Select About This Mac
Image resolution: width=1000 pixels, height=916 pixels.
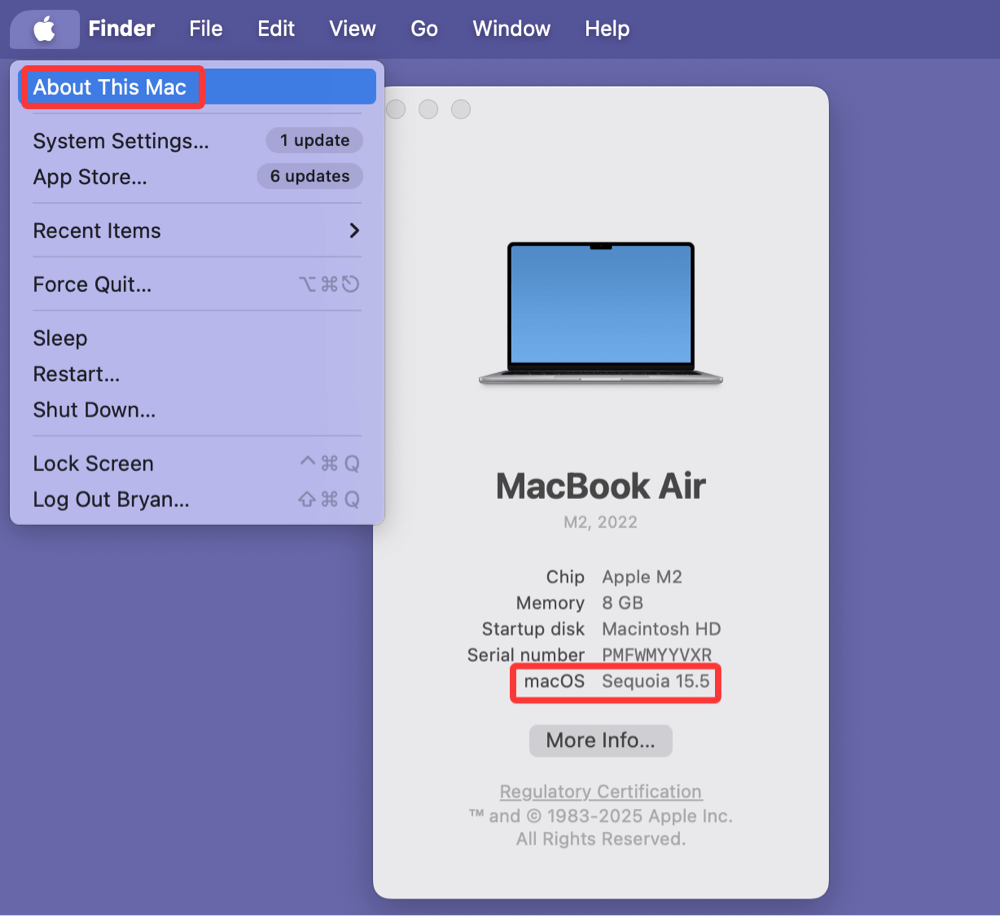198,87
